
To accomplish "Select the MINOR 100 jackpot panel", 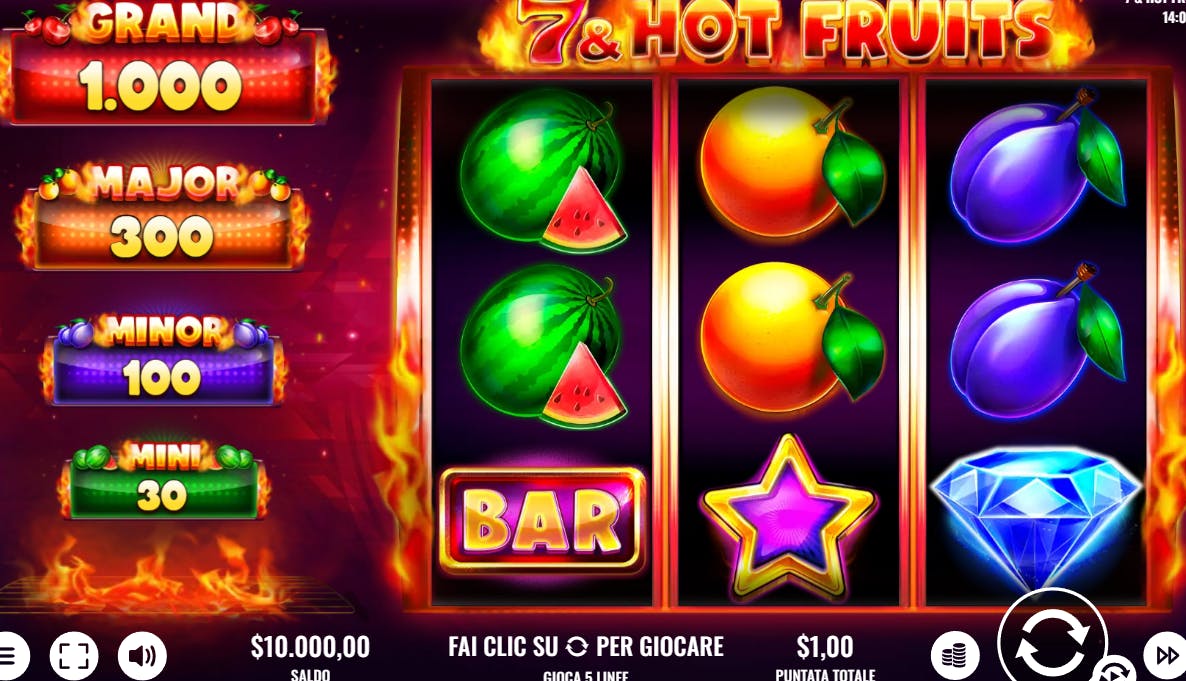I will (x=164, y=360).
